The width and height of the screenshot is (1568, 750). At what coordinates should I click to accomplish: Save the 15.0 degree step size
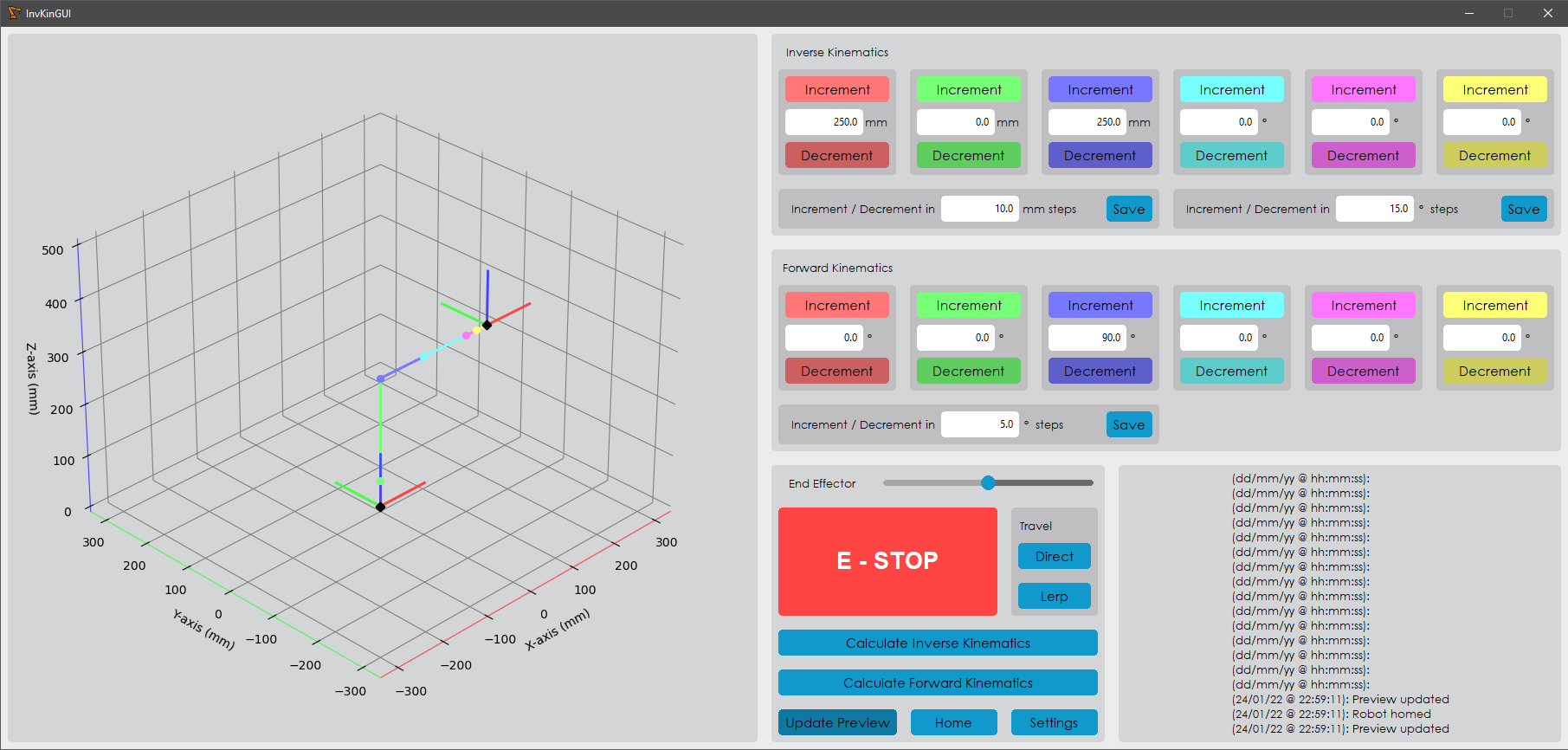pos(1523,209)
